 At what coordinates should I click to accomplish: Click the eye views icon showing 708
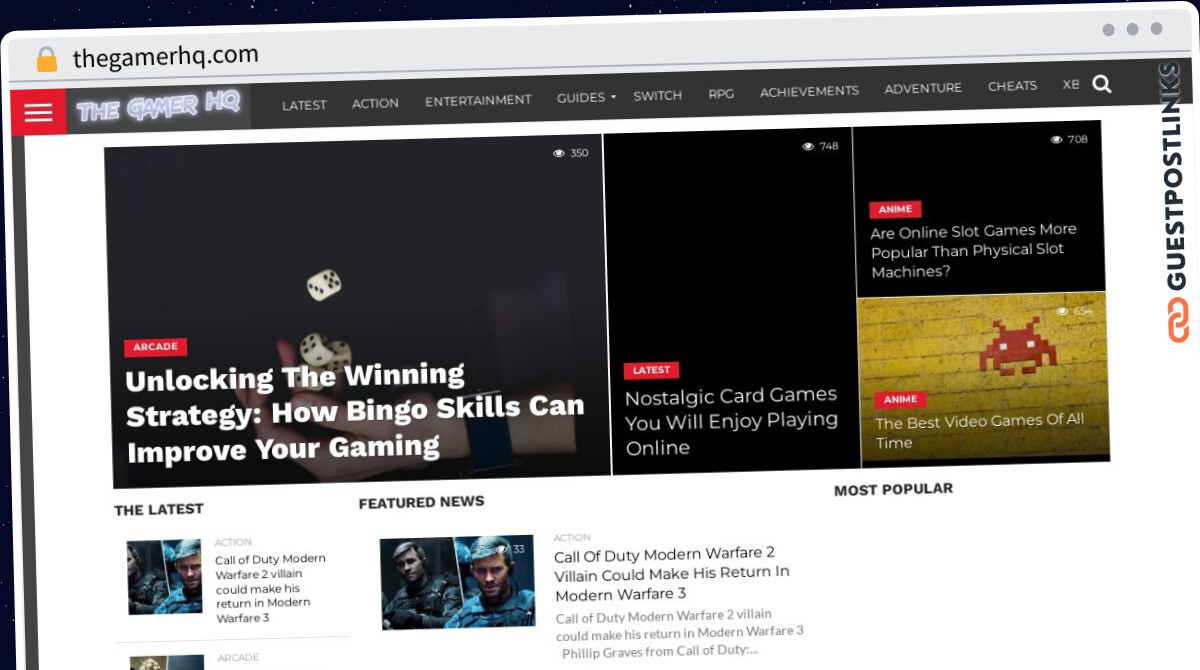1057,139
